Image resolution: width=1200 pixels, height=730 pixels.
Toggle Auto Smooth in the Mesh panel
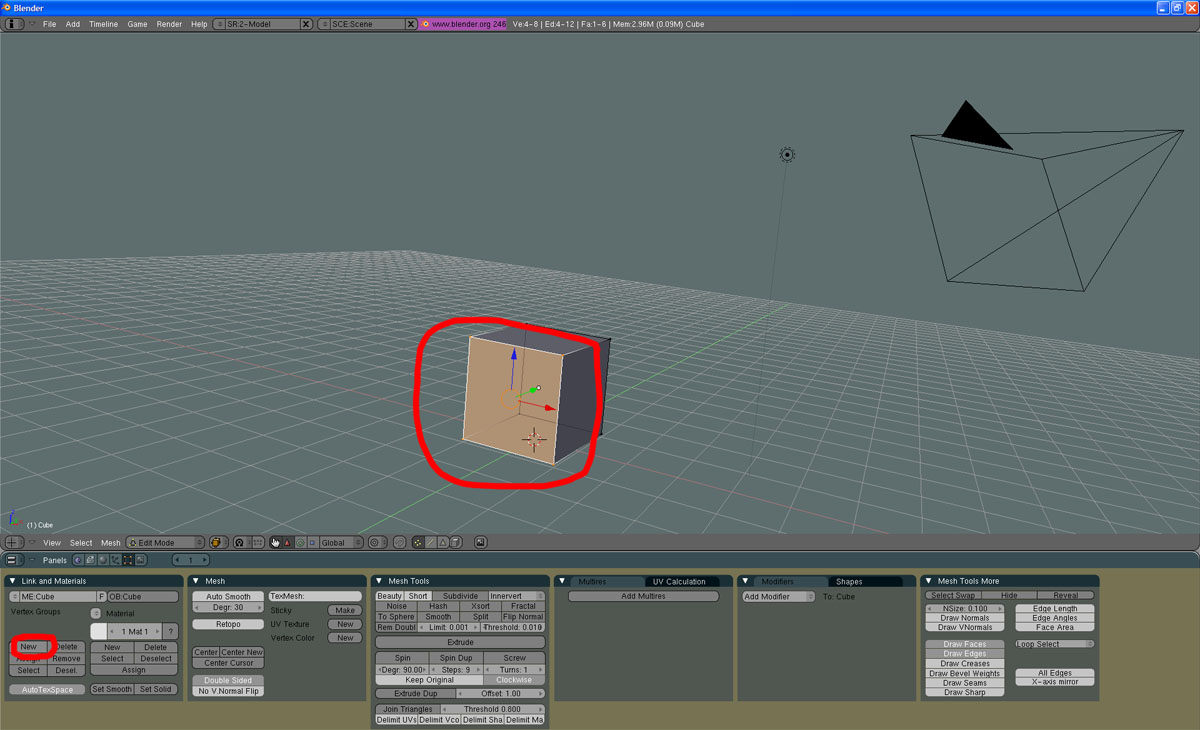228,596
